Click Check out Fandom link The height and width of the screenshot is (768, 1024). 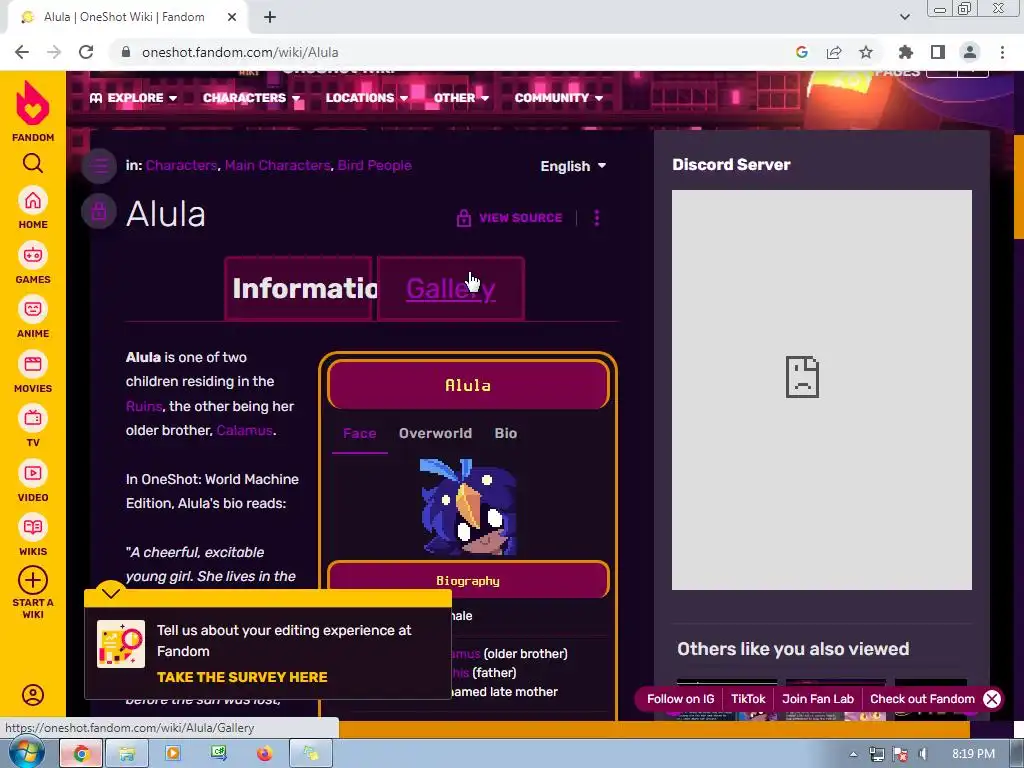coord(922,699)
